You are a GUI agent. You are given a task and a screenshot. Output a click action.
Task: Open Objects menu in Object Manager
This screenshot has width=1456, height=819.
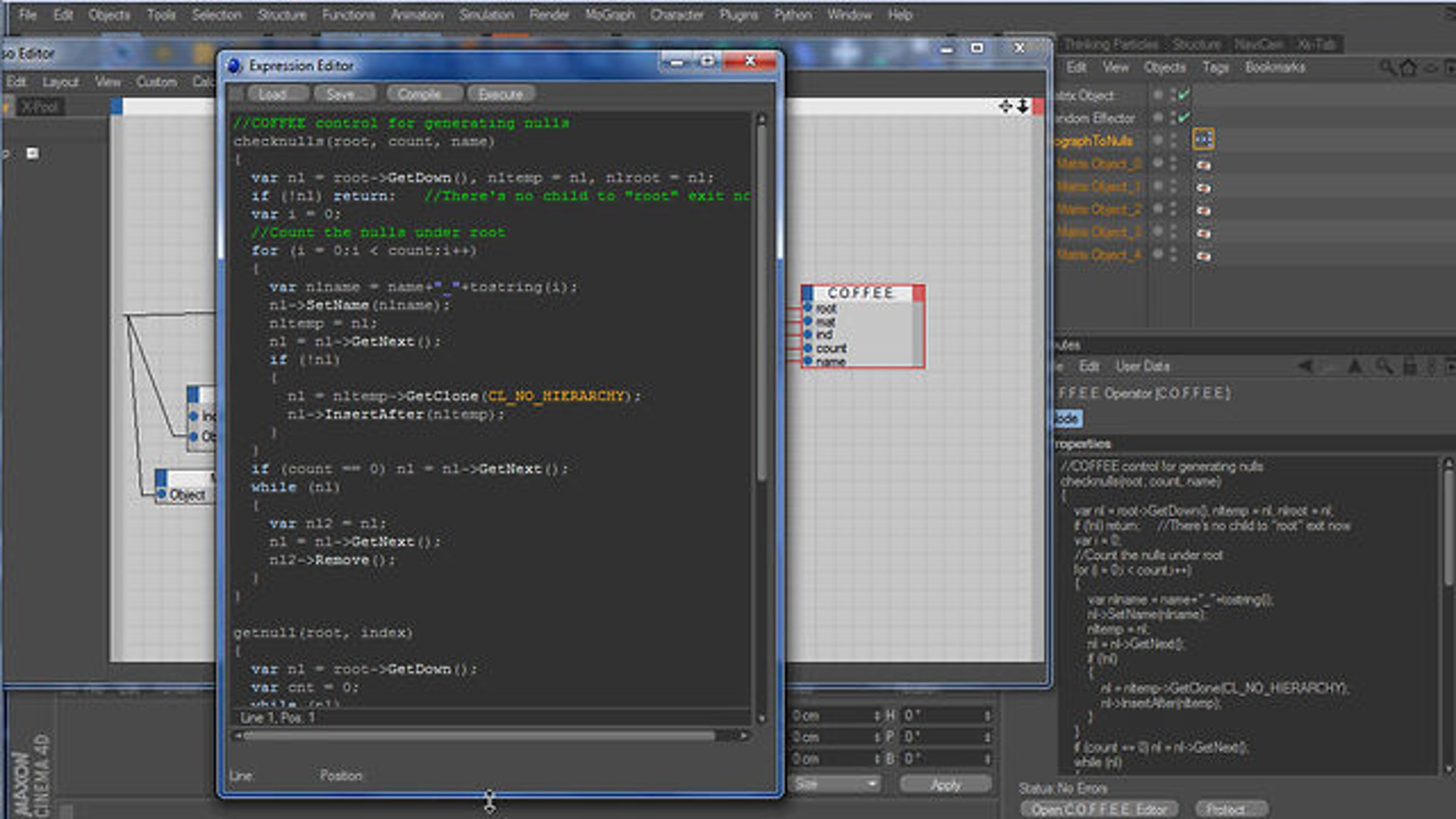[1165, 67]
